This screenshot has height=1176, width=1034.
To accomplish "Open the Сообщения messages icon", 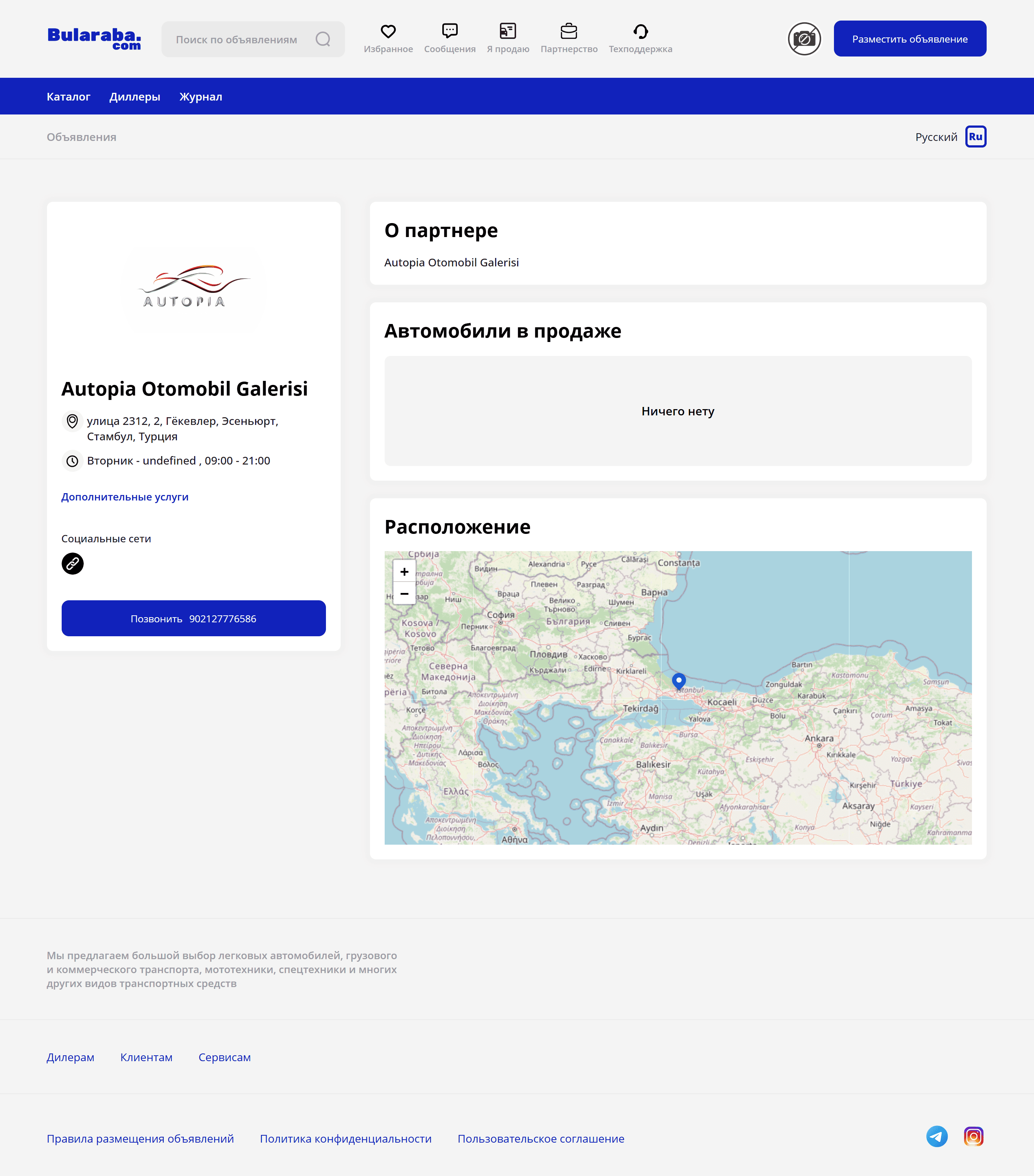I will 449,31.
